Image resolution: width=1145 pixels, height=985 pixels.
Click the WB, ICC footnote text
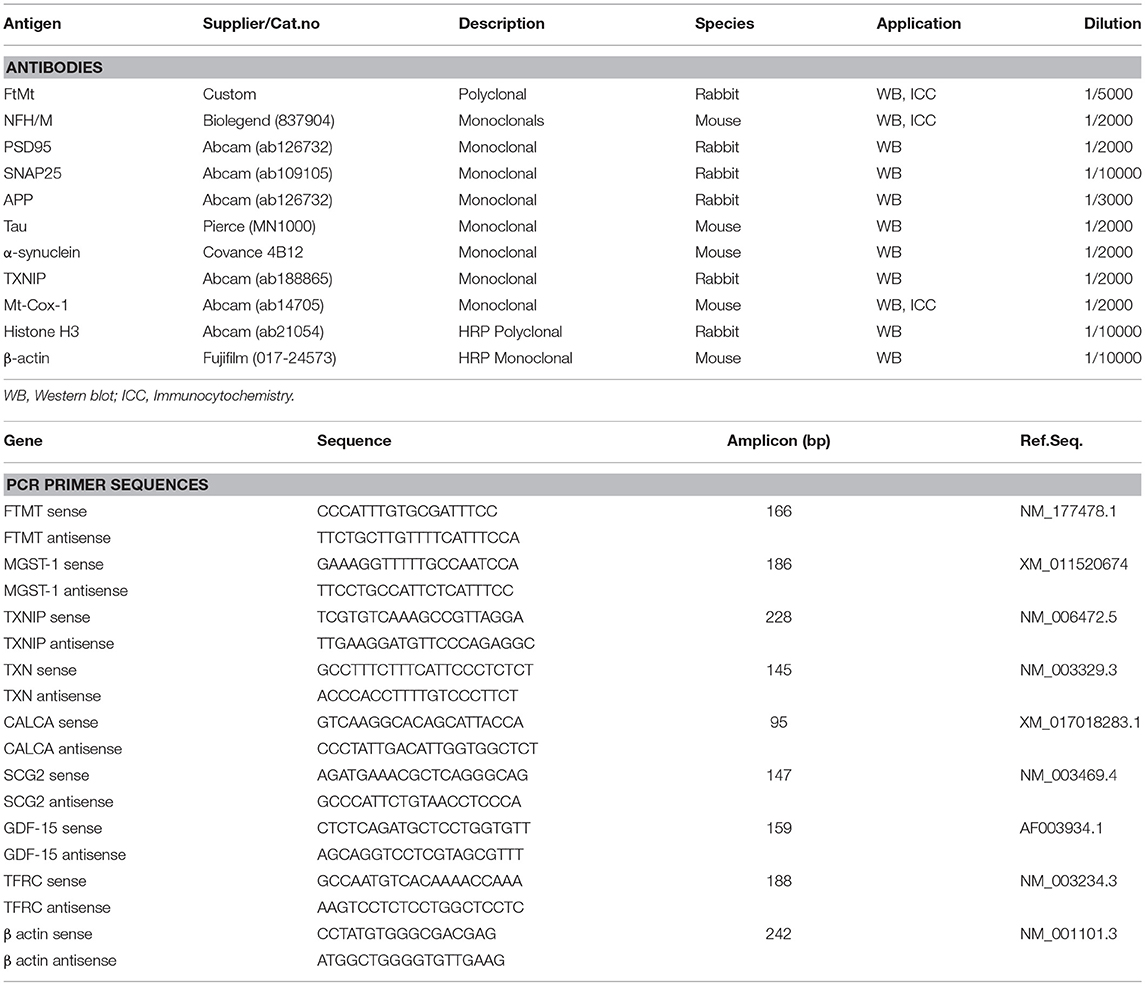click(x=149, y=396)
